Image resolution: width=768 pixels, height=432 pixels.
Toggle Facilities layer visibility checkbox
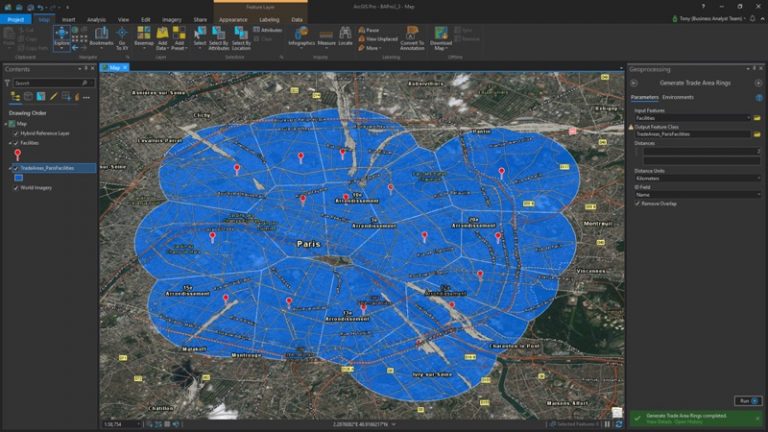click(x=16, y=143)
